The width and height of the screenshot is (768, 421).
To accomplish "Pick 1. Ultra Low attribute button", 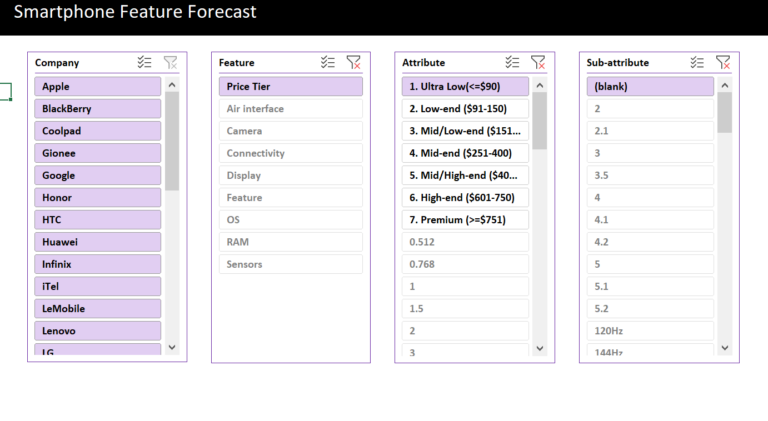I will pos(465,87).
